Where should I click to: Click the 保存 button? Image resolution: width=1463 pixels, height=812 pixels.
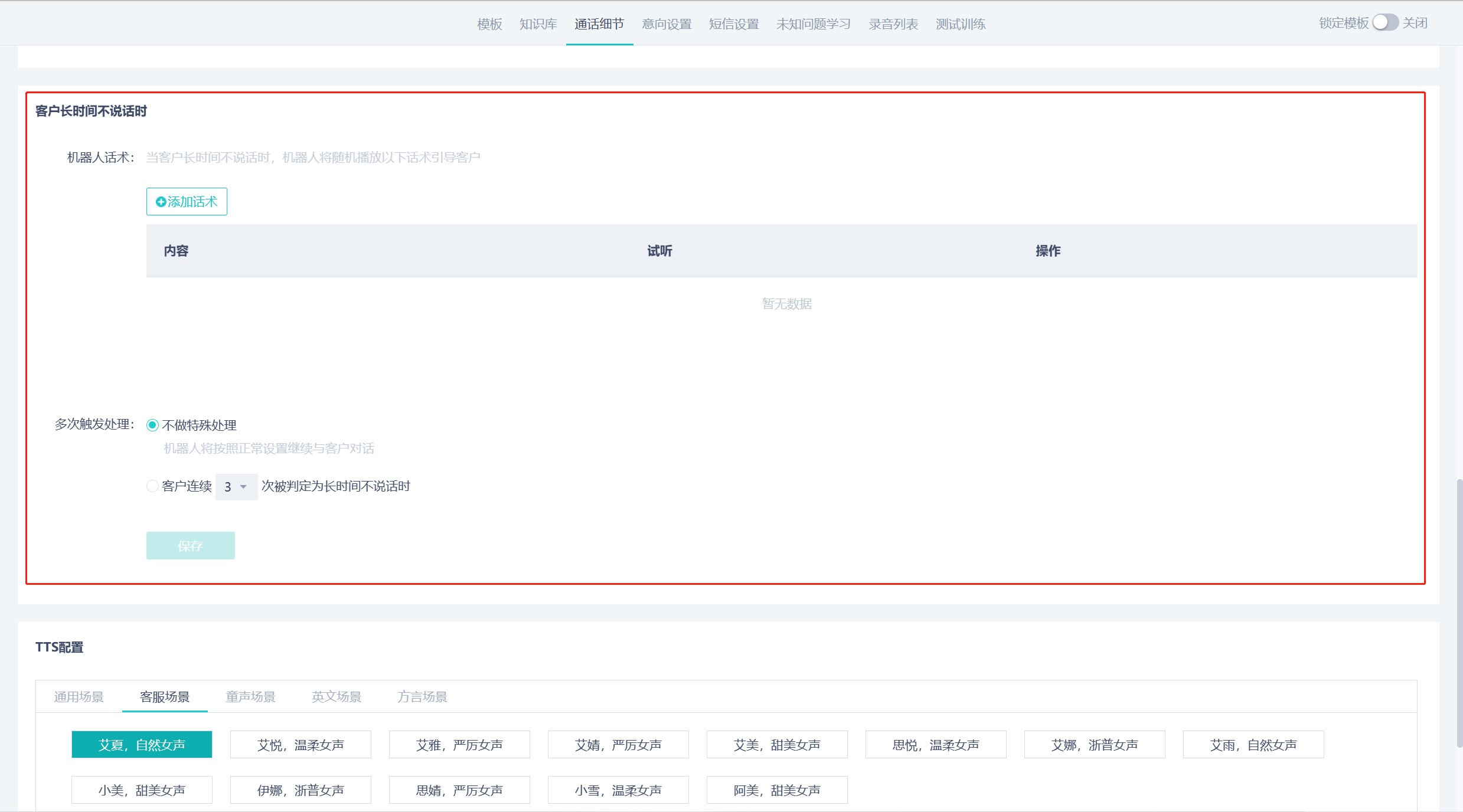(191, 546)
